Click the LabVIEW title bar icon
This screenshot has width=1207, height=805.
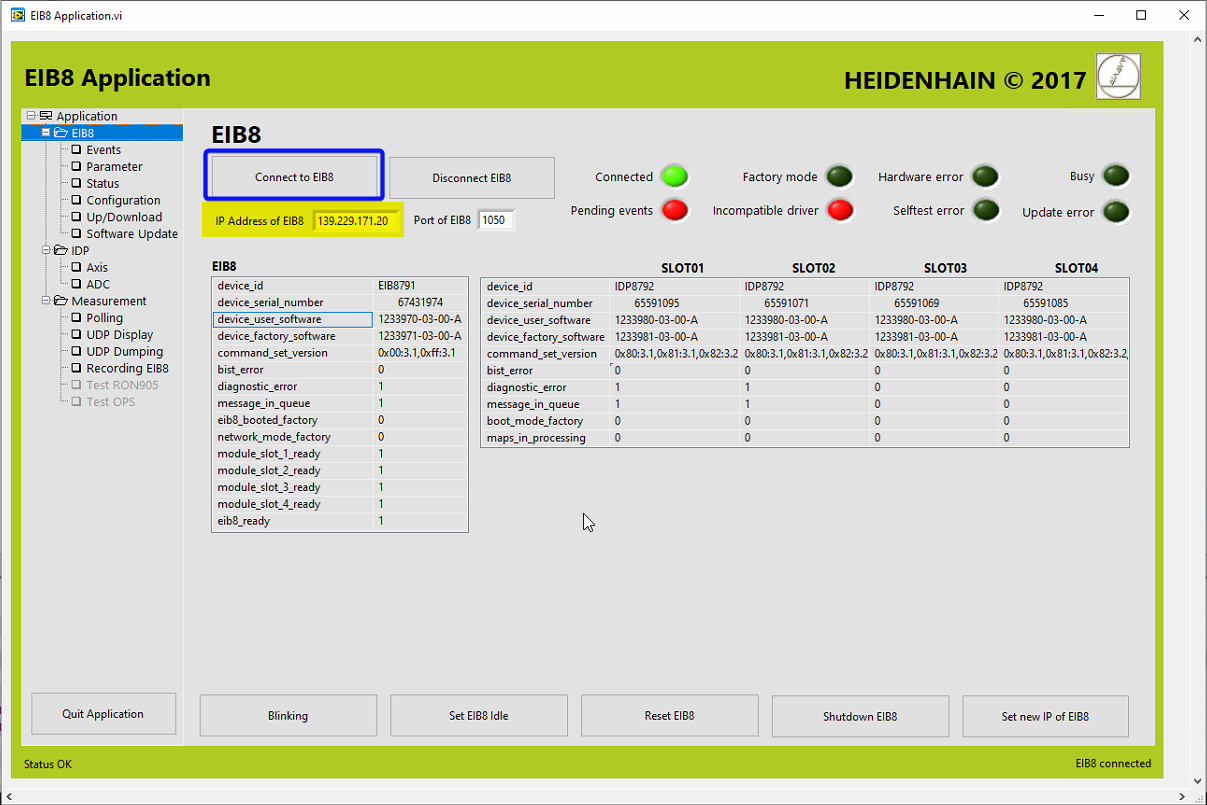tap(18, 15)
